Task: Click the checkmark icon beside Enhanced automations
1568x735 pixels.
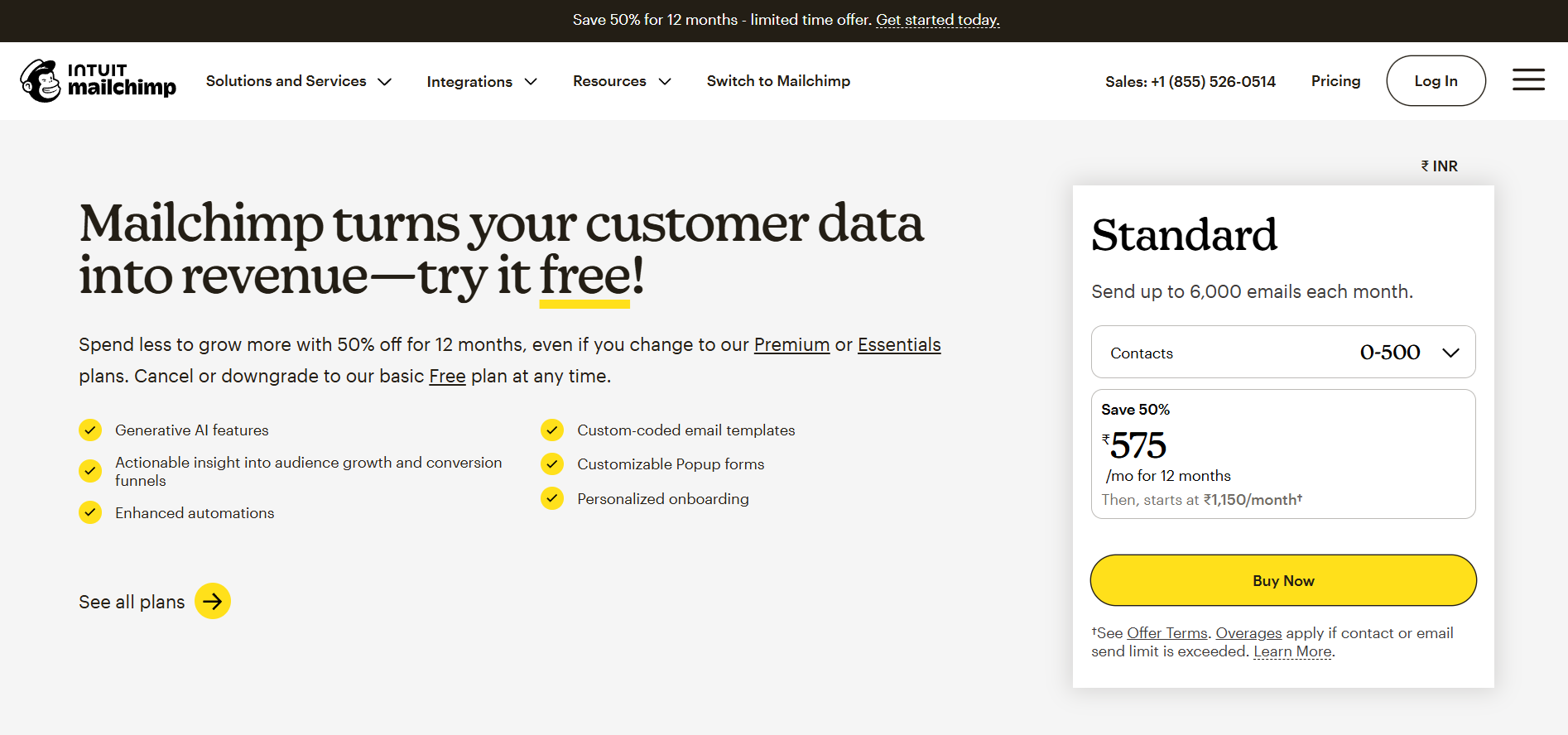Action: click(x=90, y=512)
